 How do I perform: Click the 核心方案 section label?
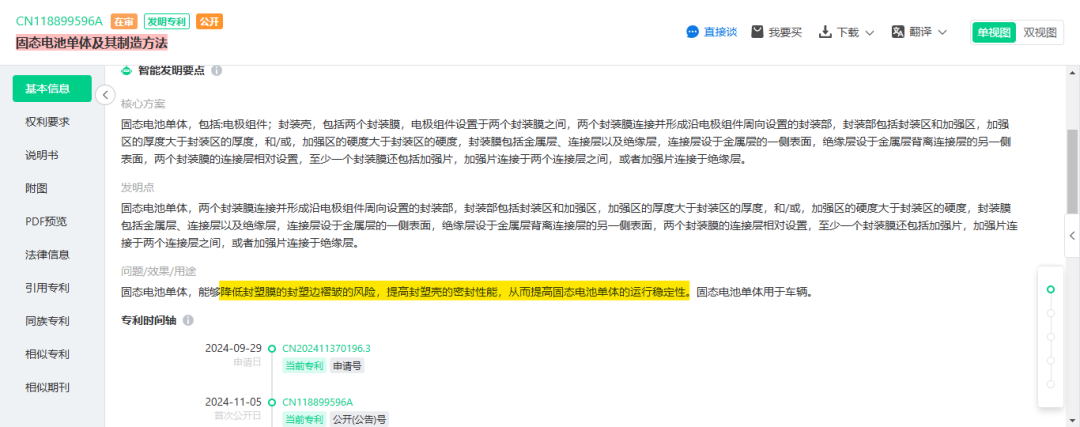[x=143, y=105]
